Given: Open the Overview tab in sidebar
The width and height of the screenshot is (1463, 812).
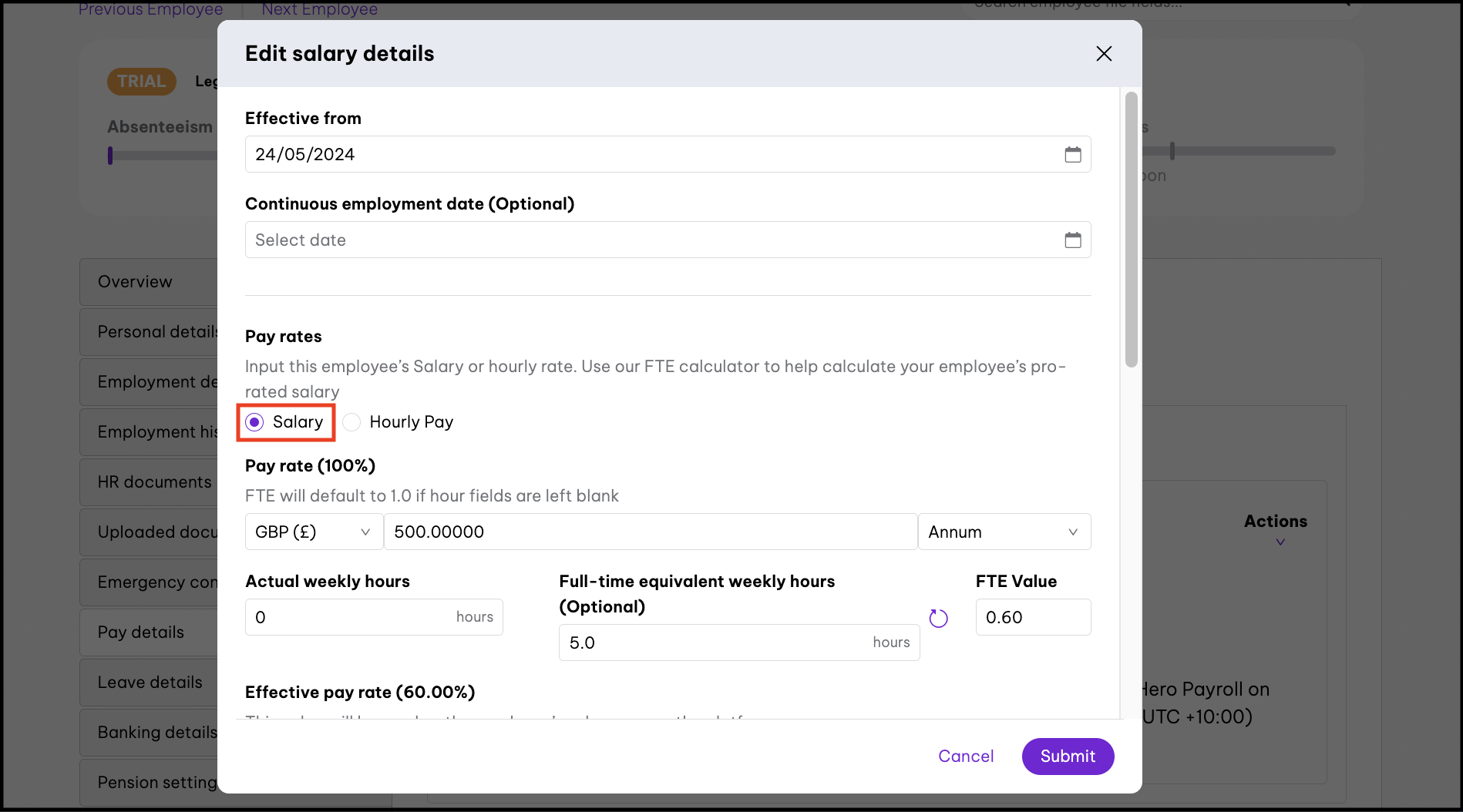Looking at the screenshot, I should [x=136, y=282].
